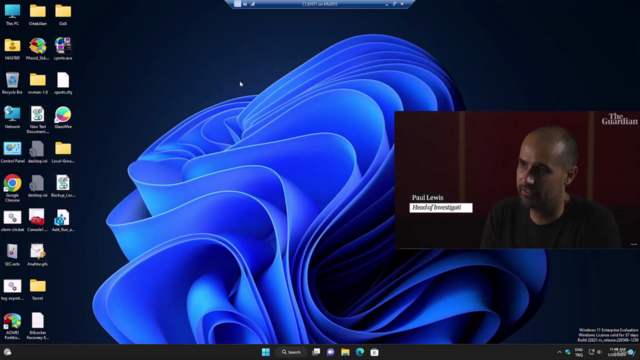Open ENG TRQ language switcher
The image size is (640, 360).
point(579,352)
